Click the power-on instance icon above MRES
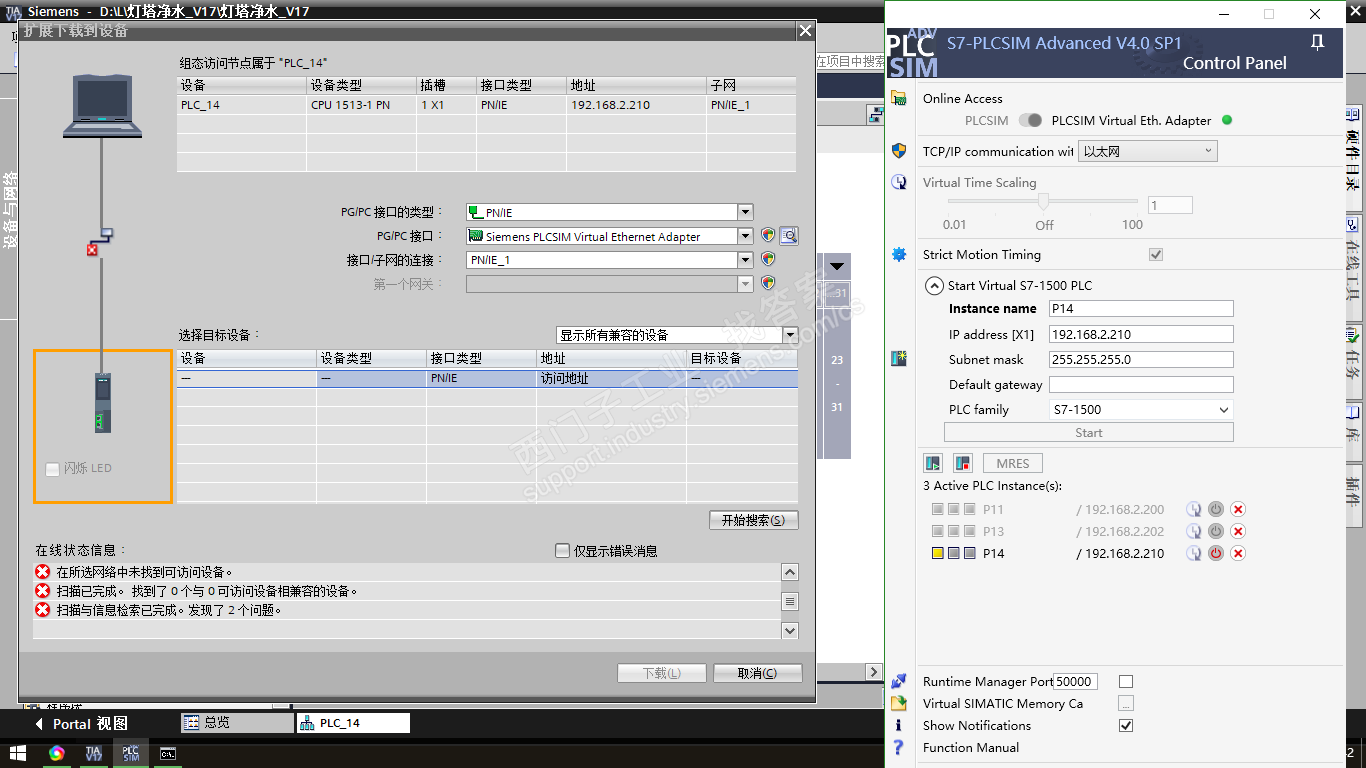The image size is (1366, 768). point(933,463)
